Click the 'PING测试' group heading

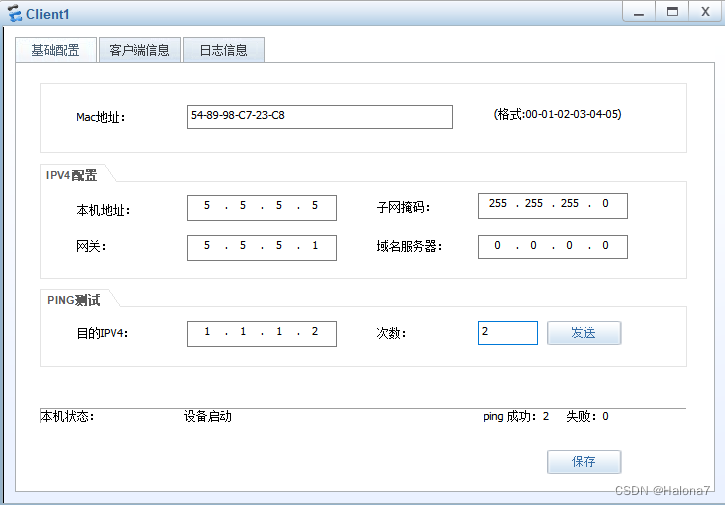(x=74, y=300)
